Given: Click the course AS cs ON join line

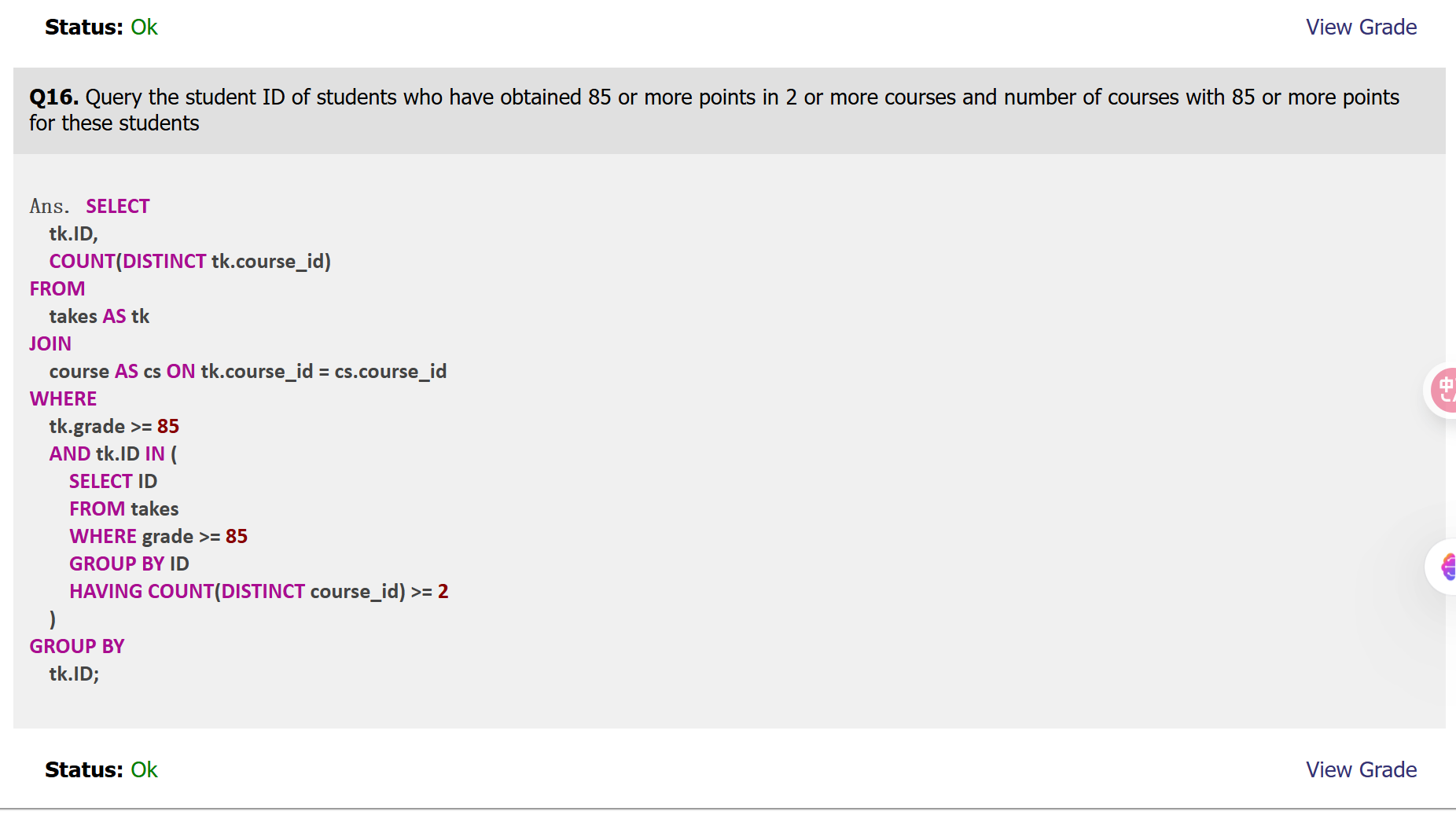Looking at the screenshot, I should (248, 371).
